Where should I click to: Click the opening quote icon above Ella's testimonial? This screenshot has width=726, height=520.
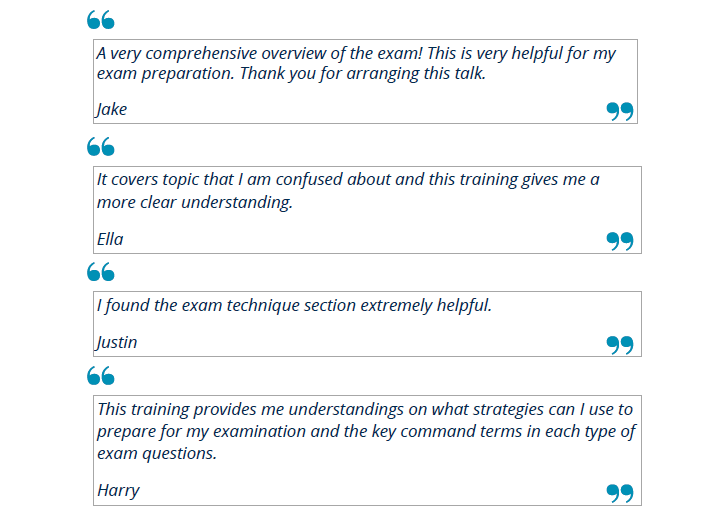[100, 147]
